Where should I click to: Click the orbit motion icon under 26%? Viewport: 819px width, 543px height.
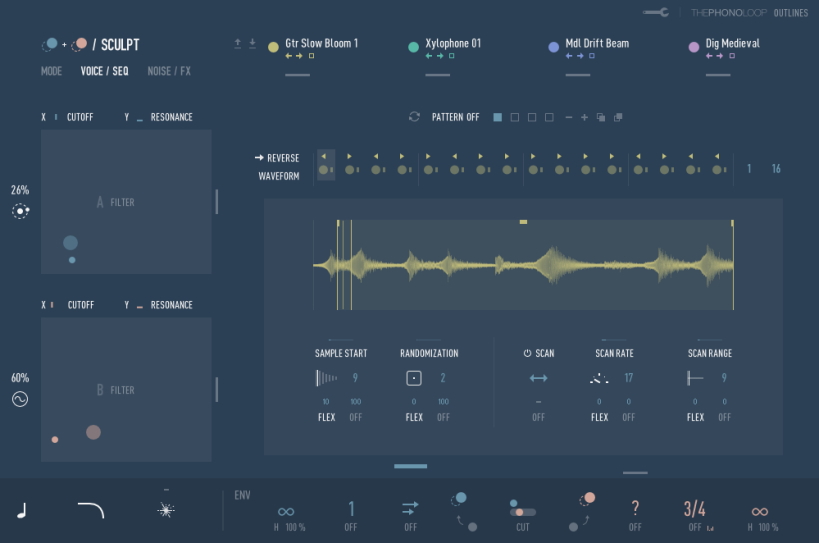20,211
